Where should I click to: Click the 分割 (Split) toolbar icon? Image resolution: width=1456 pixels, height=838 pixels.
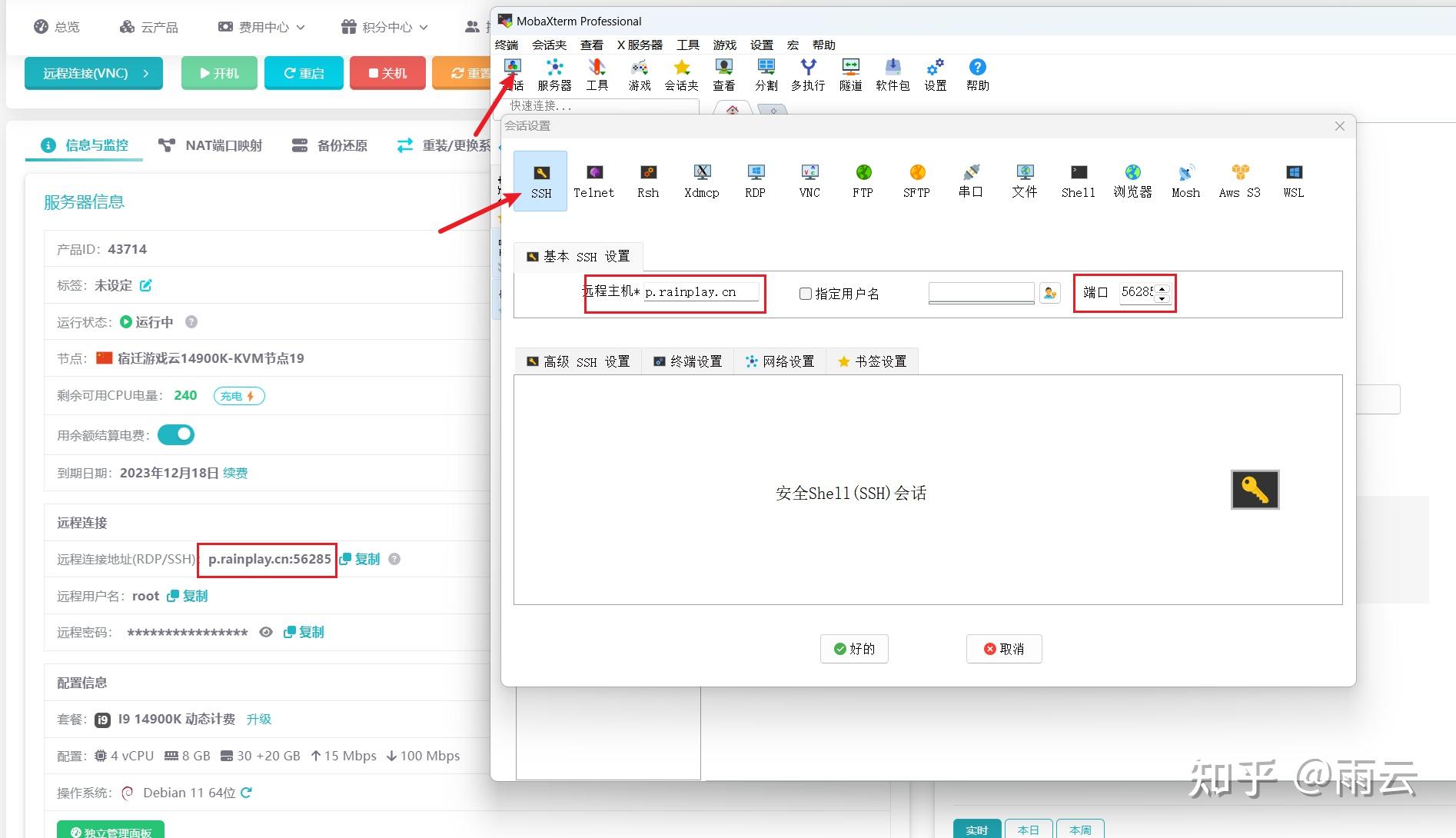click(766, 73)
